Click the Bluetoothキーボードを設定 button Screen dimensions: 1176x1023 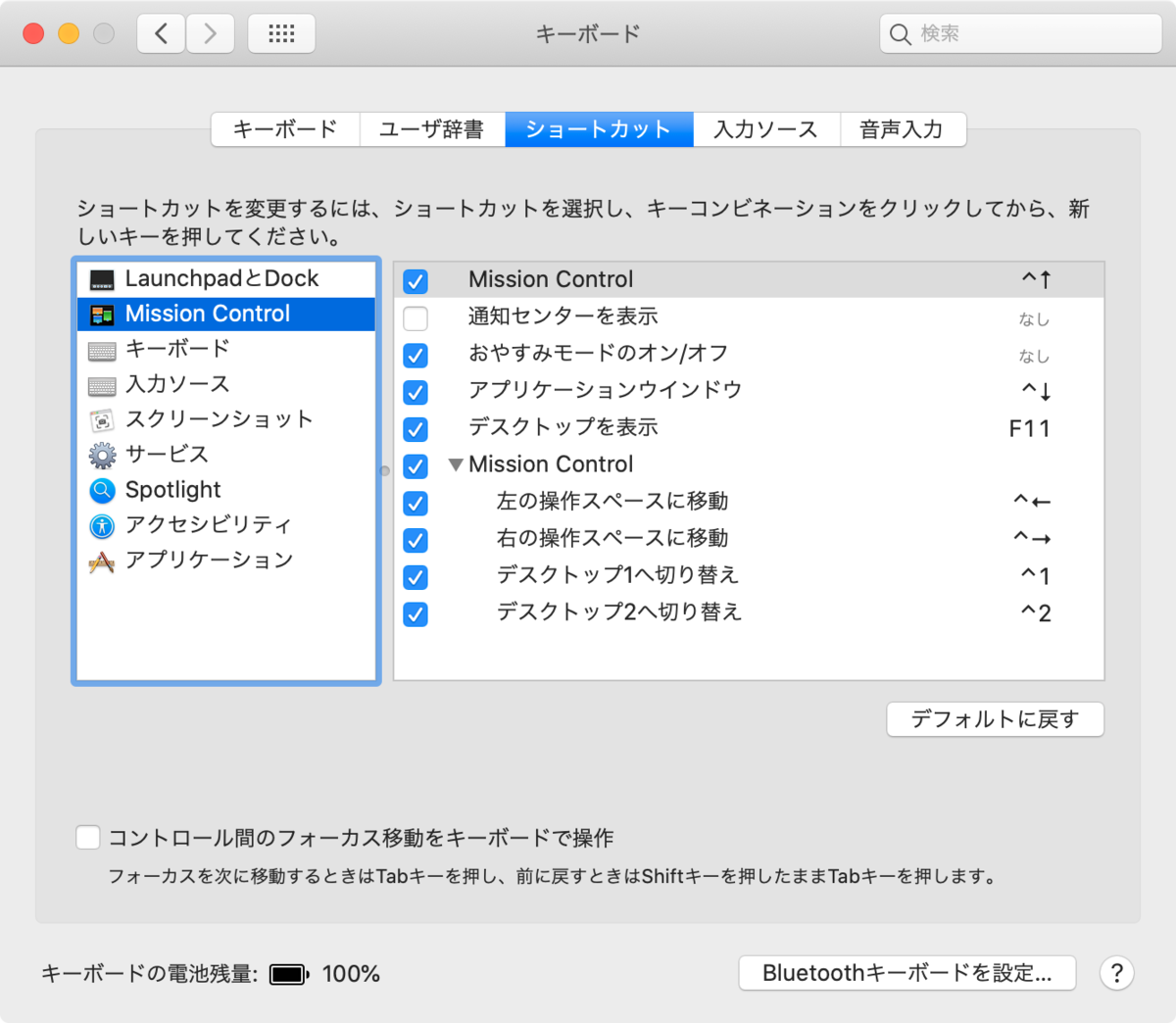(x=906, y=973)
